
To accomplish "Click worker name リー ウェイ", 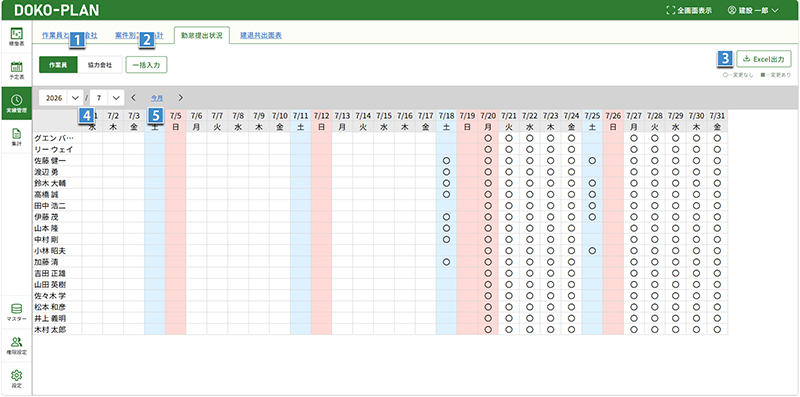I will [53, 149].
